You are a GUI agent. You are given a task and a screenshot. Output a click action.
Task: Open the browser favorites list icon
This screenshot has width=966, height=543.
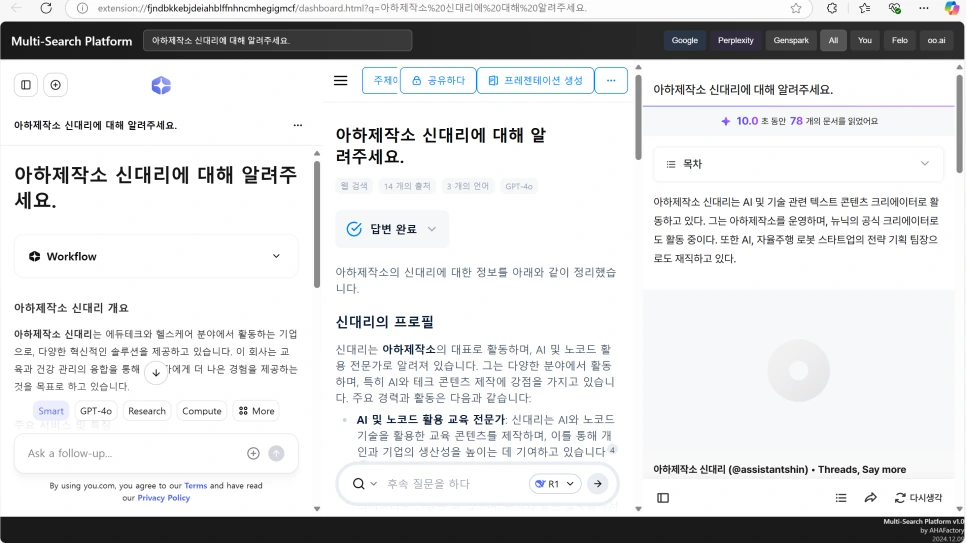pyautogui.click(x=864, y=8)
